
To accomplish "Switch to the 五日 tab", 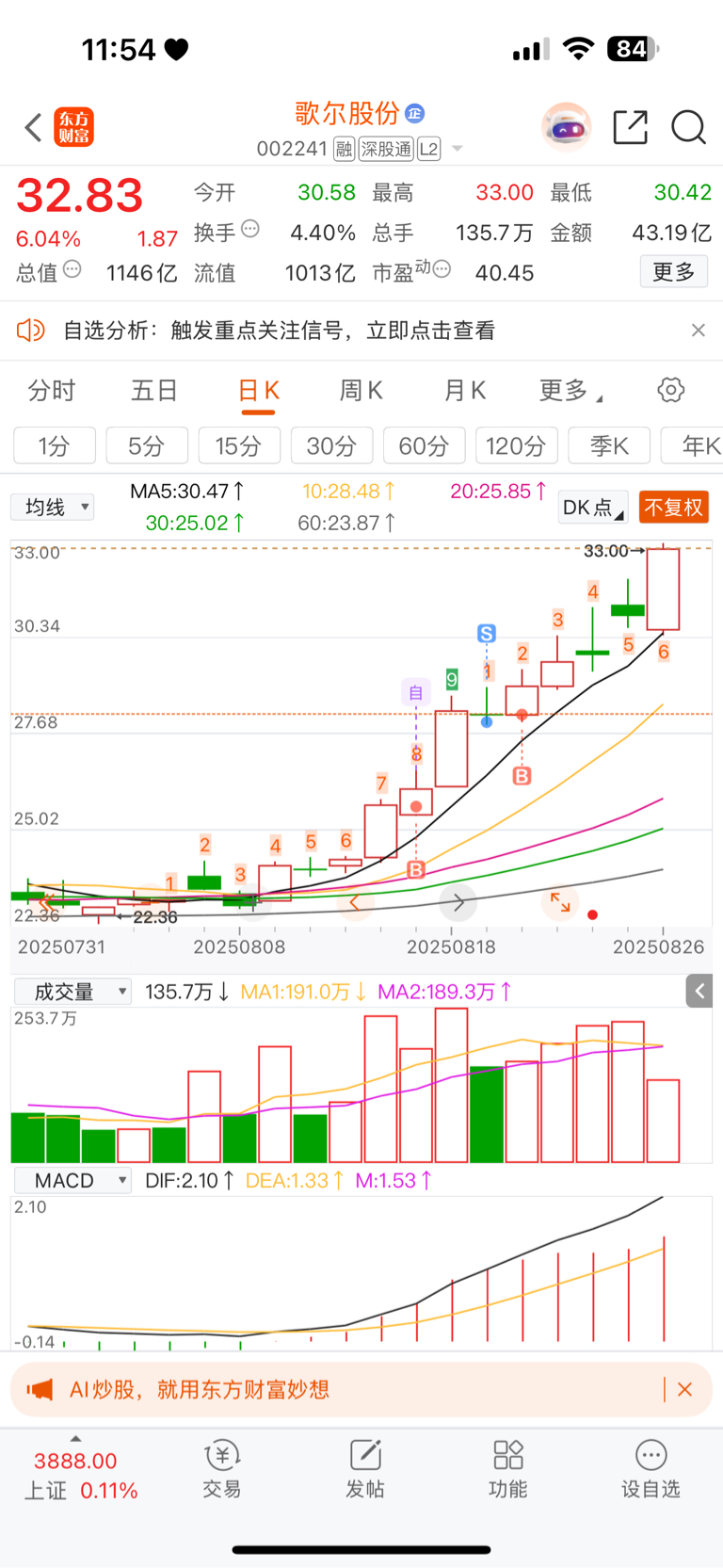I will [x=154, y=390].
